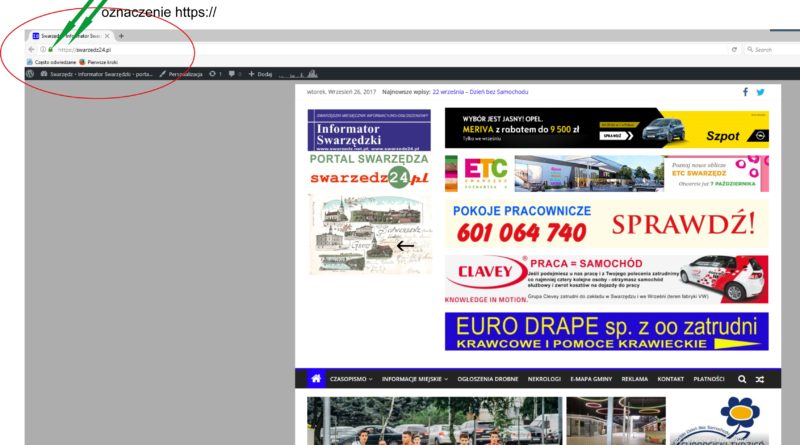Open the Twitter profile icon
The image size is (800, 445).
(760, 92)
